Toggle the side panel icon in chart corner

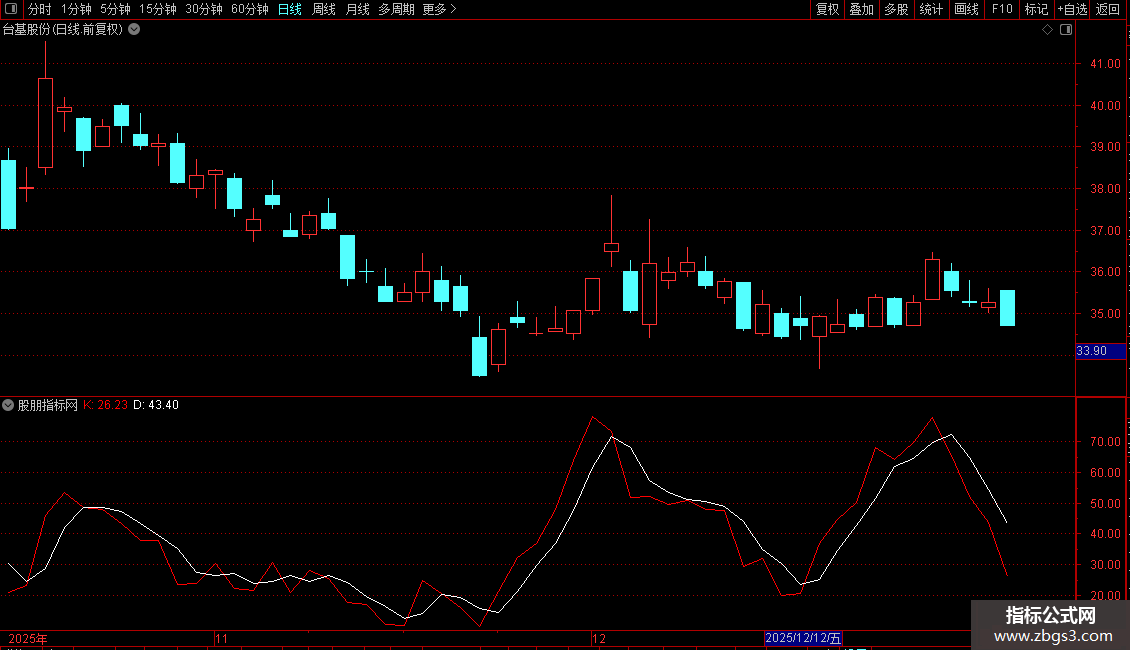1066,30
